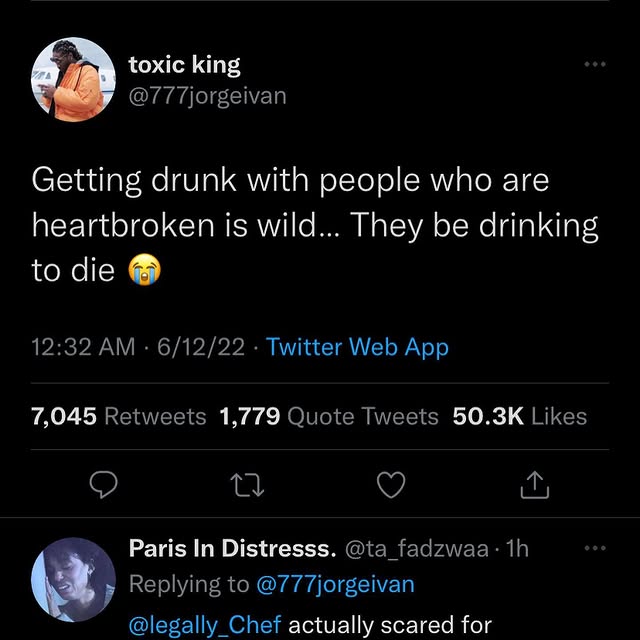This screenshot has width=640, height=640.
Task: Click the 1h reply timestamp
Action: tap(517, 548)
